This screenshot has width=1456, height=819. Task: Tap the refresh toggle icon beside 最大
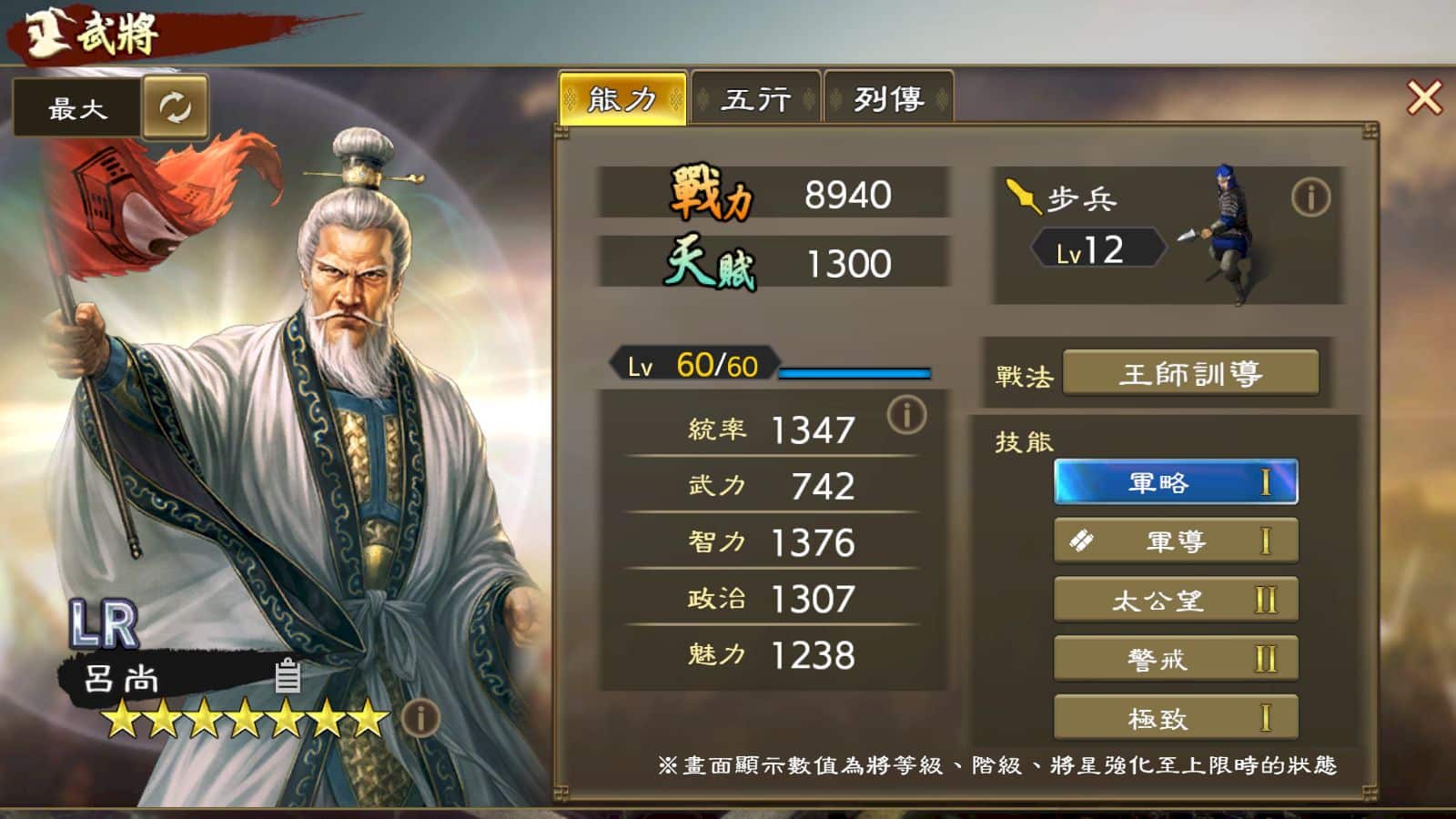(175, 107)
